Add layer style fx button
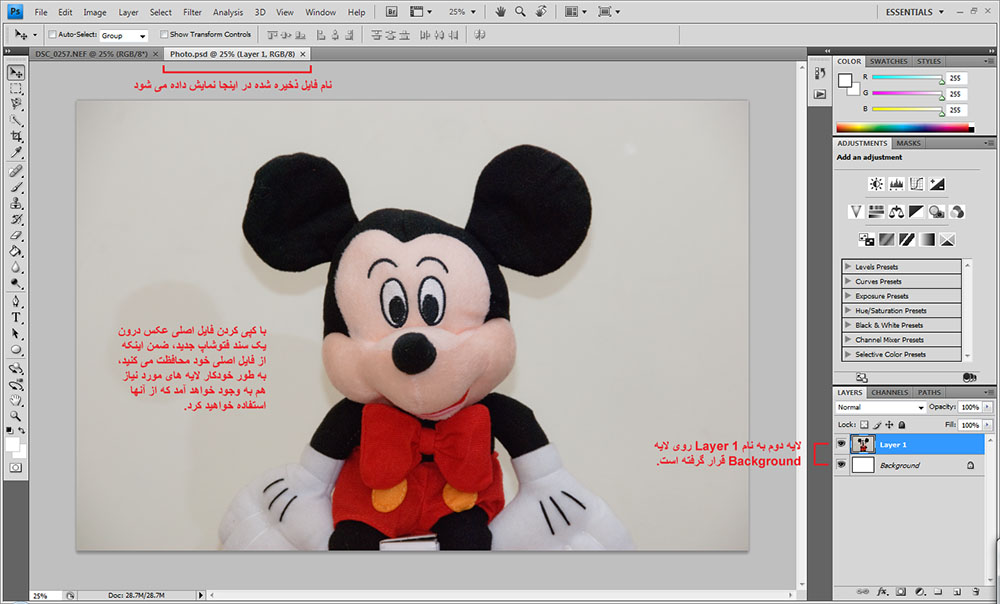 (882, 591)
